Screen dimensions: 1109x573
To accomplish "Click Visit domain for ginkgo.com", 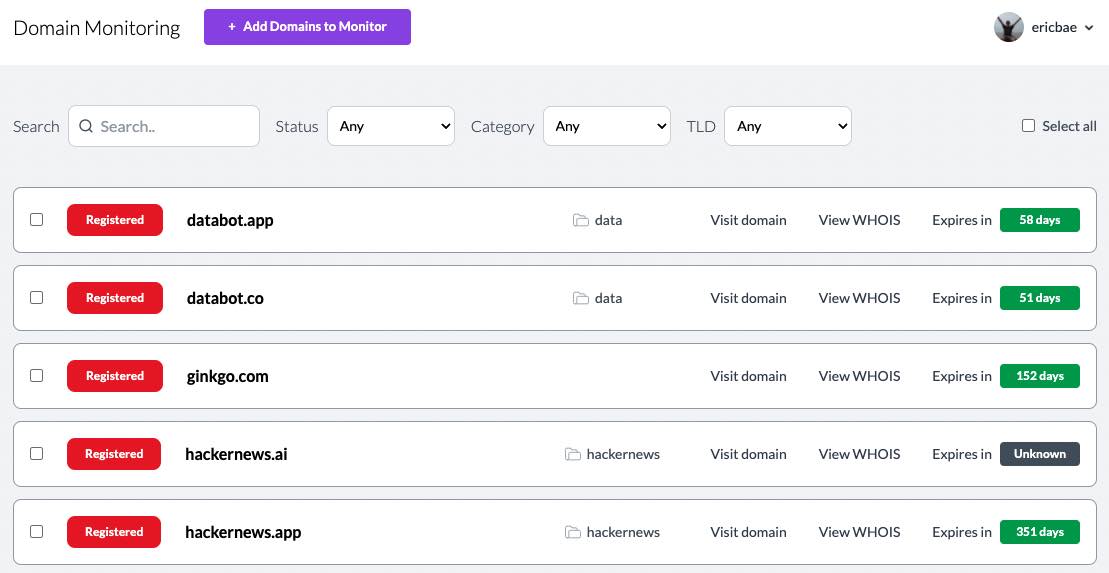I will (748, 376).
